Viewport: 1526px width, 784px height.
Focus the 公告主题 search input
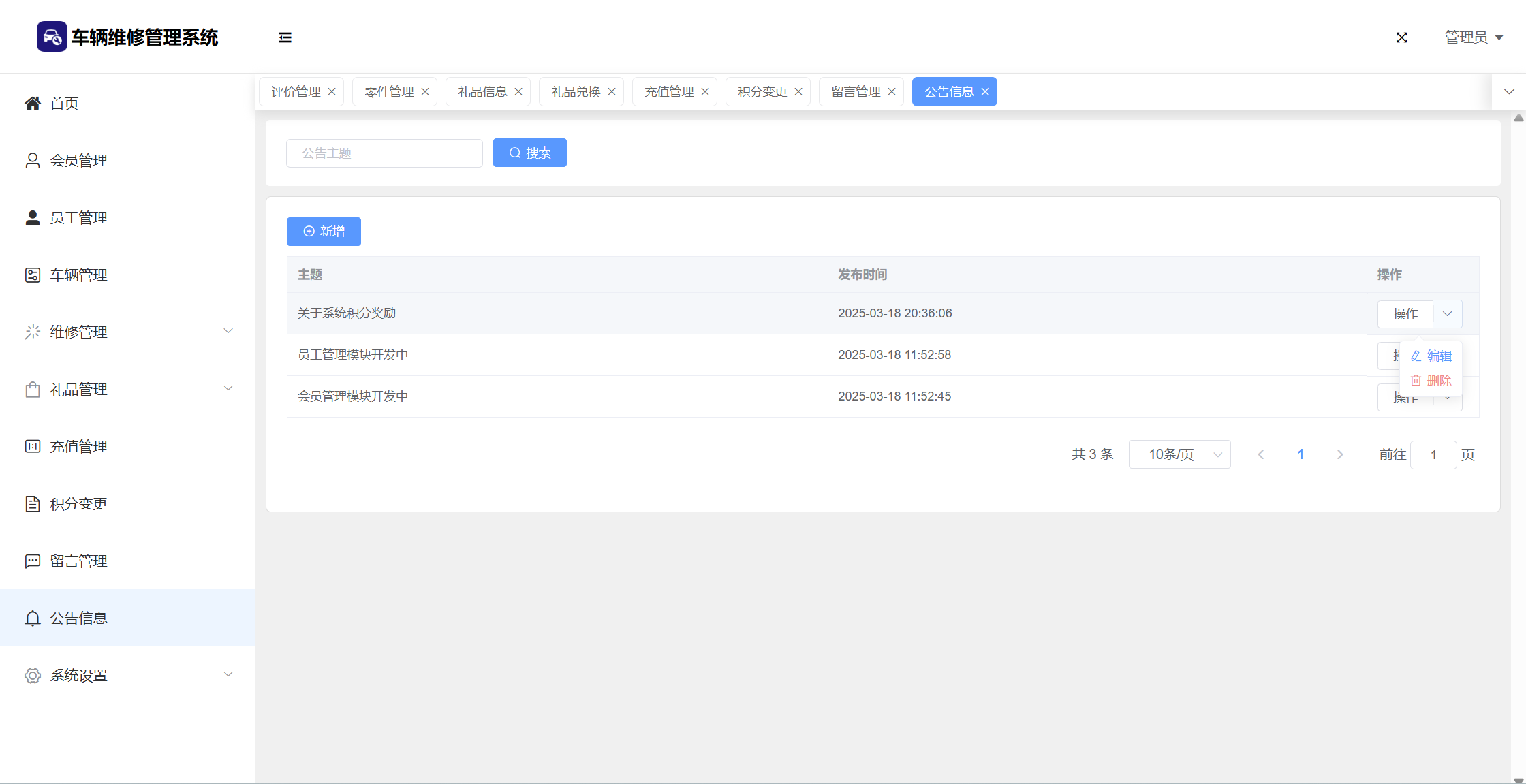pyautogui.click(x=384, y=153)
